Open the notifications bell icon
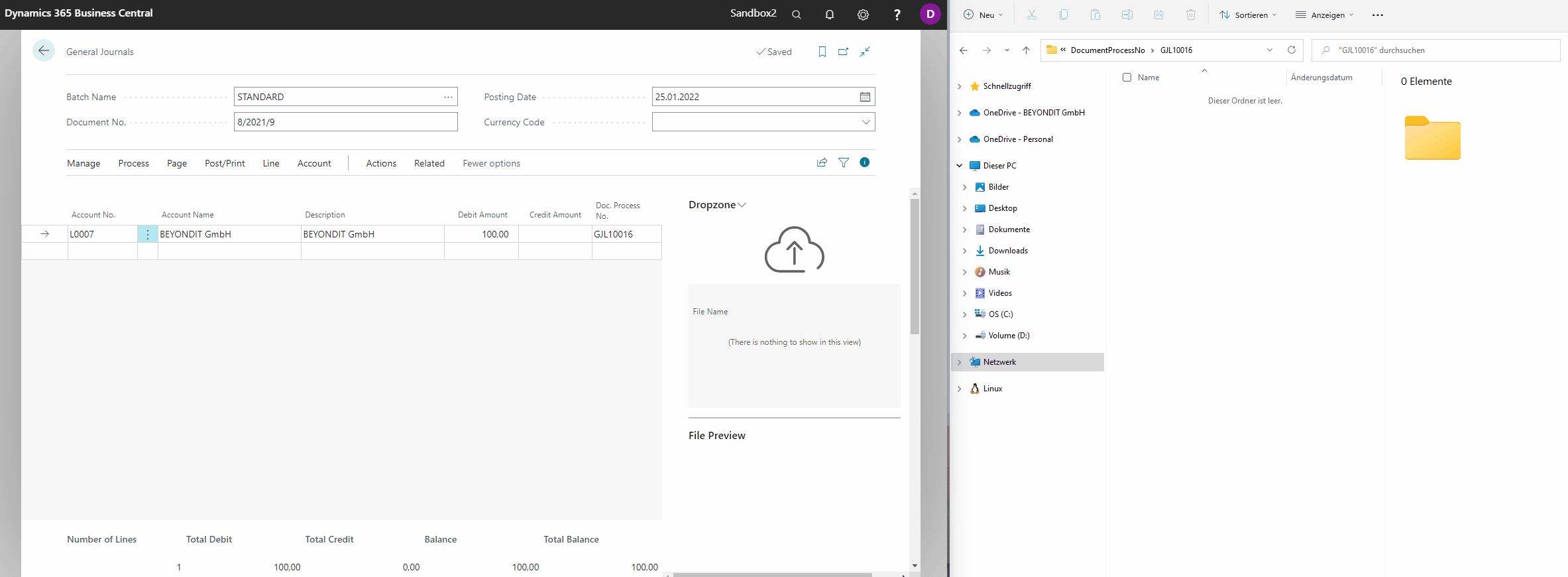Screen dimensions: 1568x577 tap(829, 15)
